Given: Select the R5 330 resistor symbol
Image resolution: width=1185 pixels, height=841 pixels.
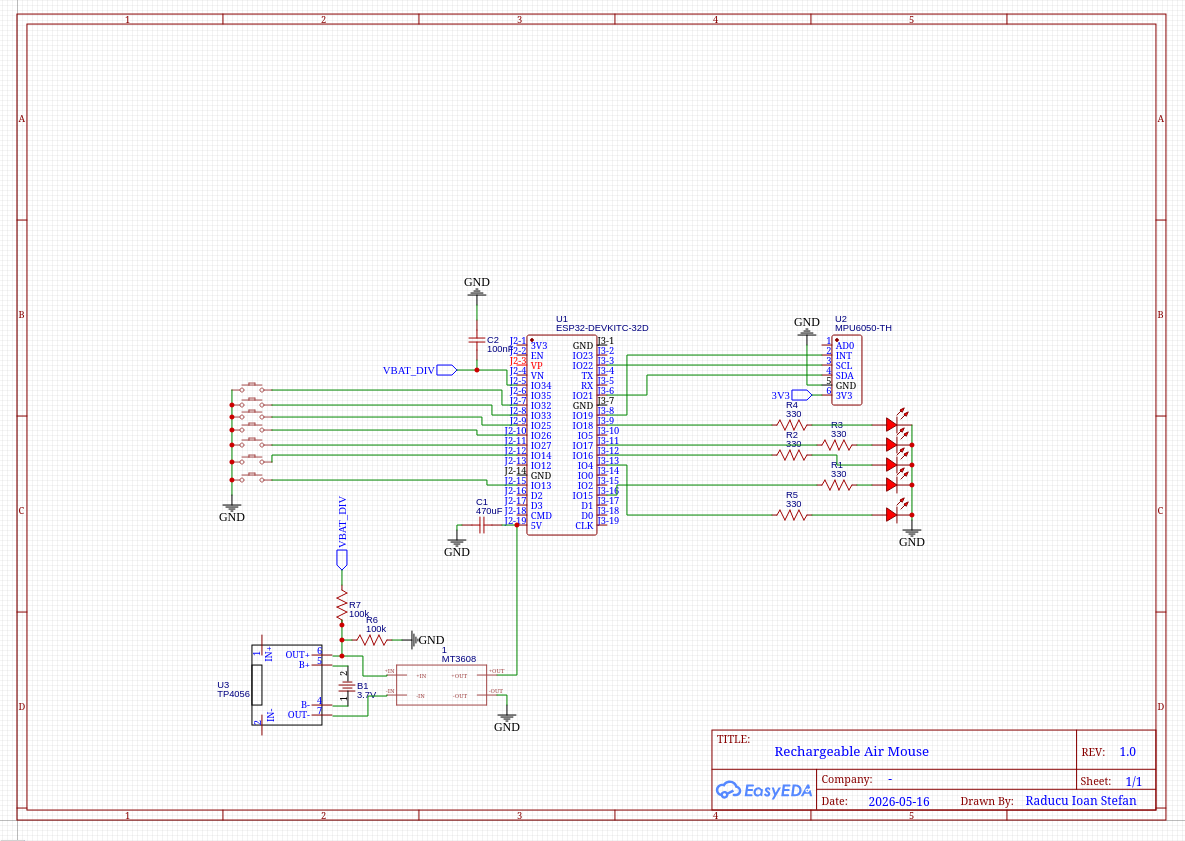Looking at the screenshot, I should click(792, 515).
